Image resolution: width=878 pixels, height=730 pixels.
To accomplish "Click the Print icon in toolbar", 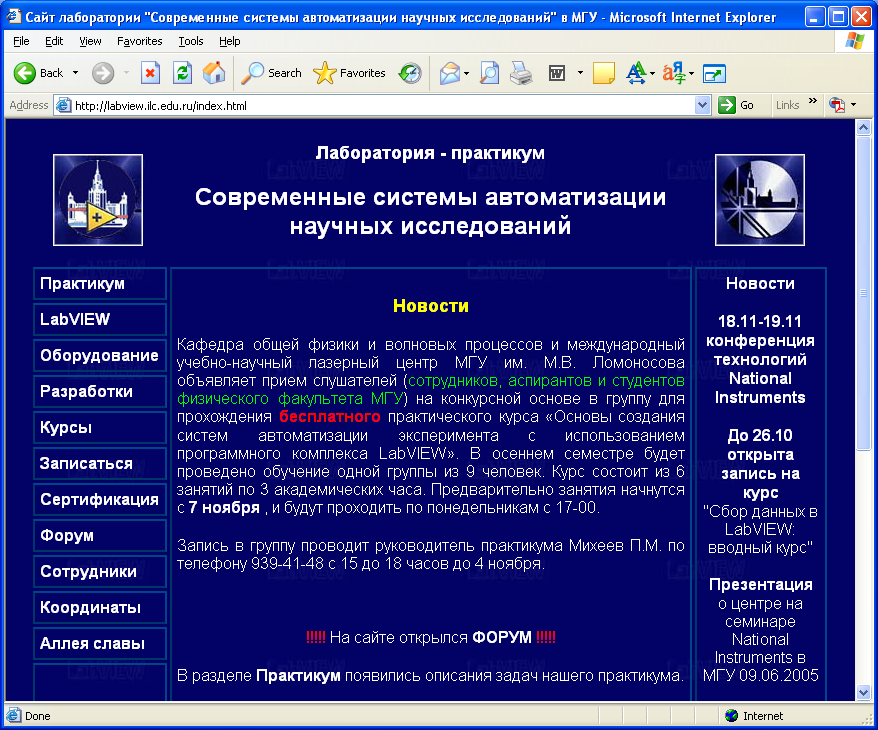I will (520, 73).
